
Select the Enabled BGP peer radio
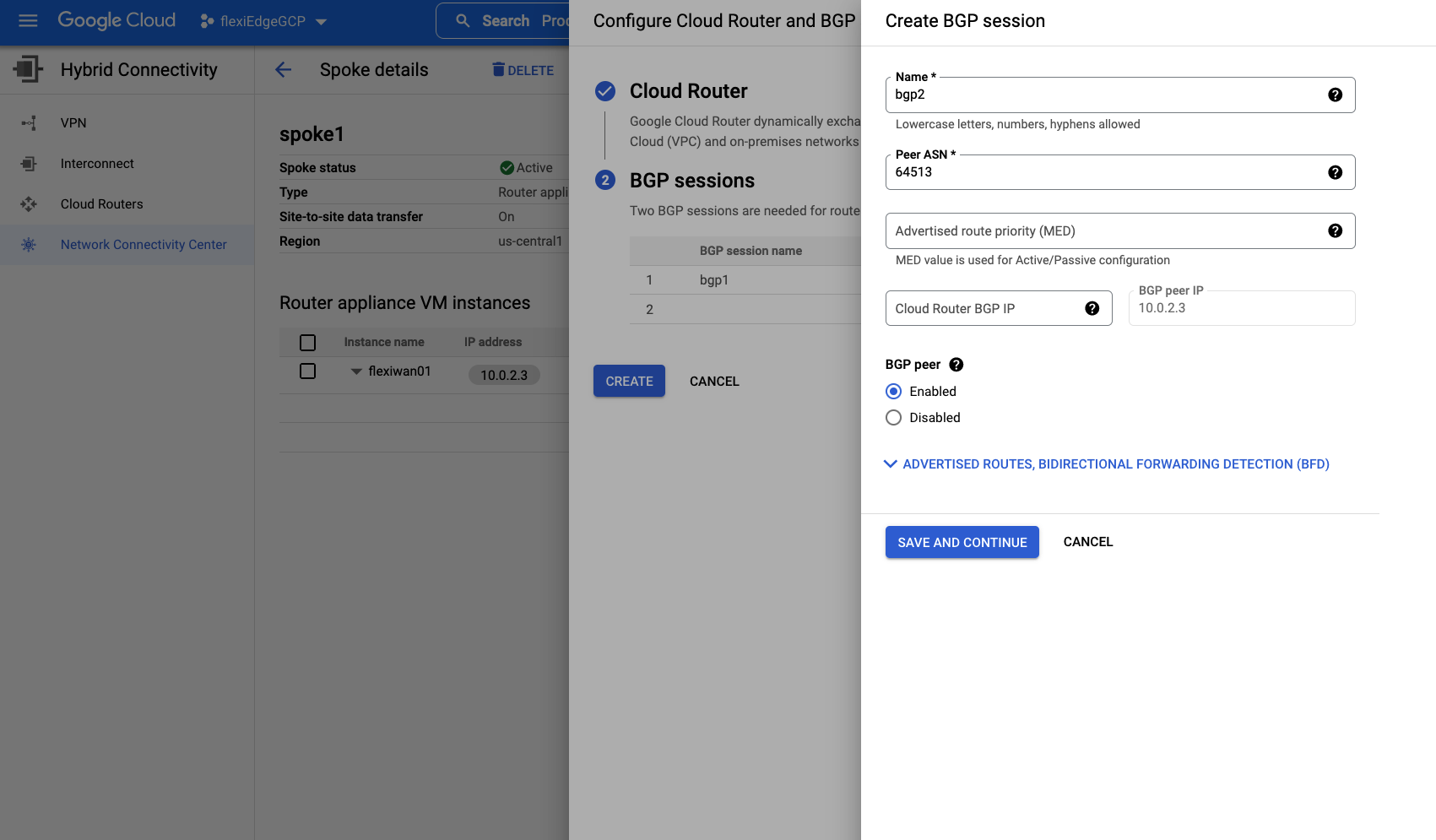(893, 392)
